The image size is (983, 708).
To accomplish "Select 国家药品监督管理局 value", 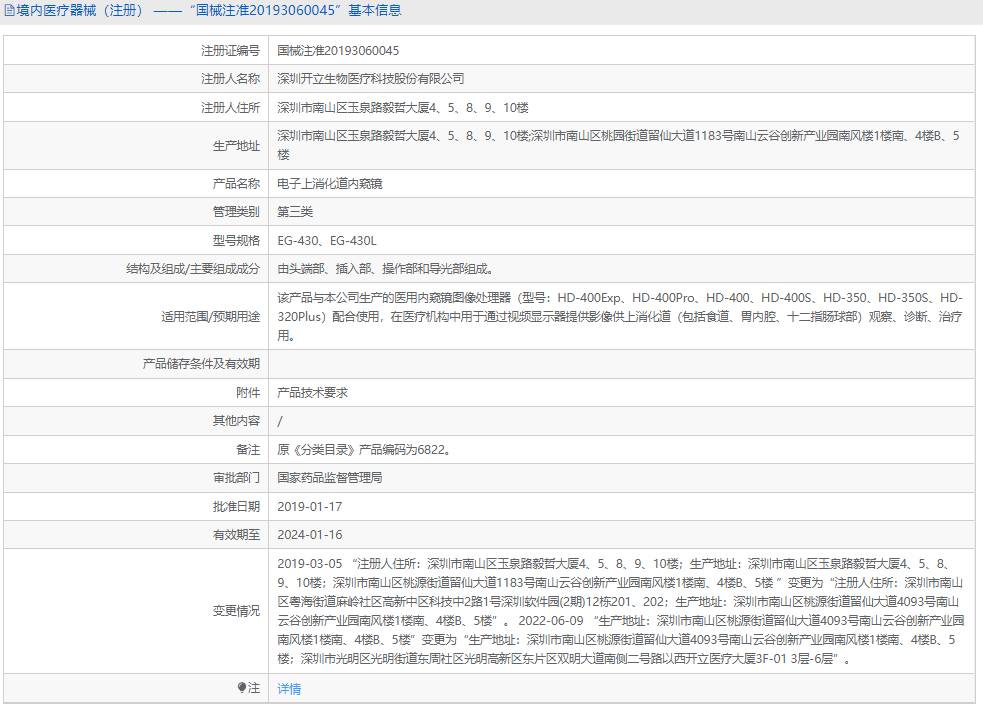I will pyautogui.click(x=330, y=478).
